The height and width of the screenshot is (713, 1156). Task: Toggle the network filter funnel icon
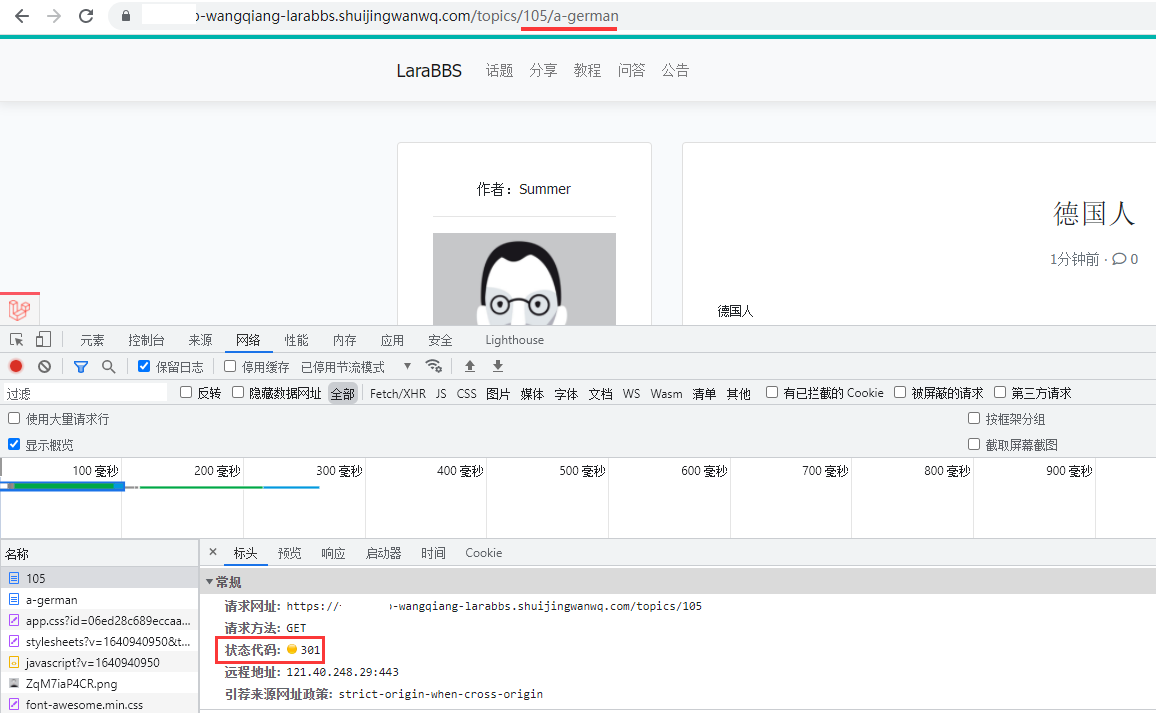click(81, 367)
